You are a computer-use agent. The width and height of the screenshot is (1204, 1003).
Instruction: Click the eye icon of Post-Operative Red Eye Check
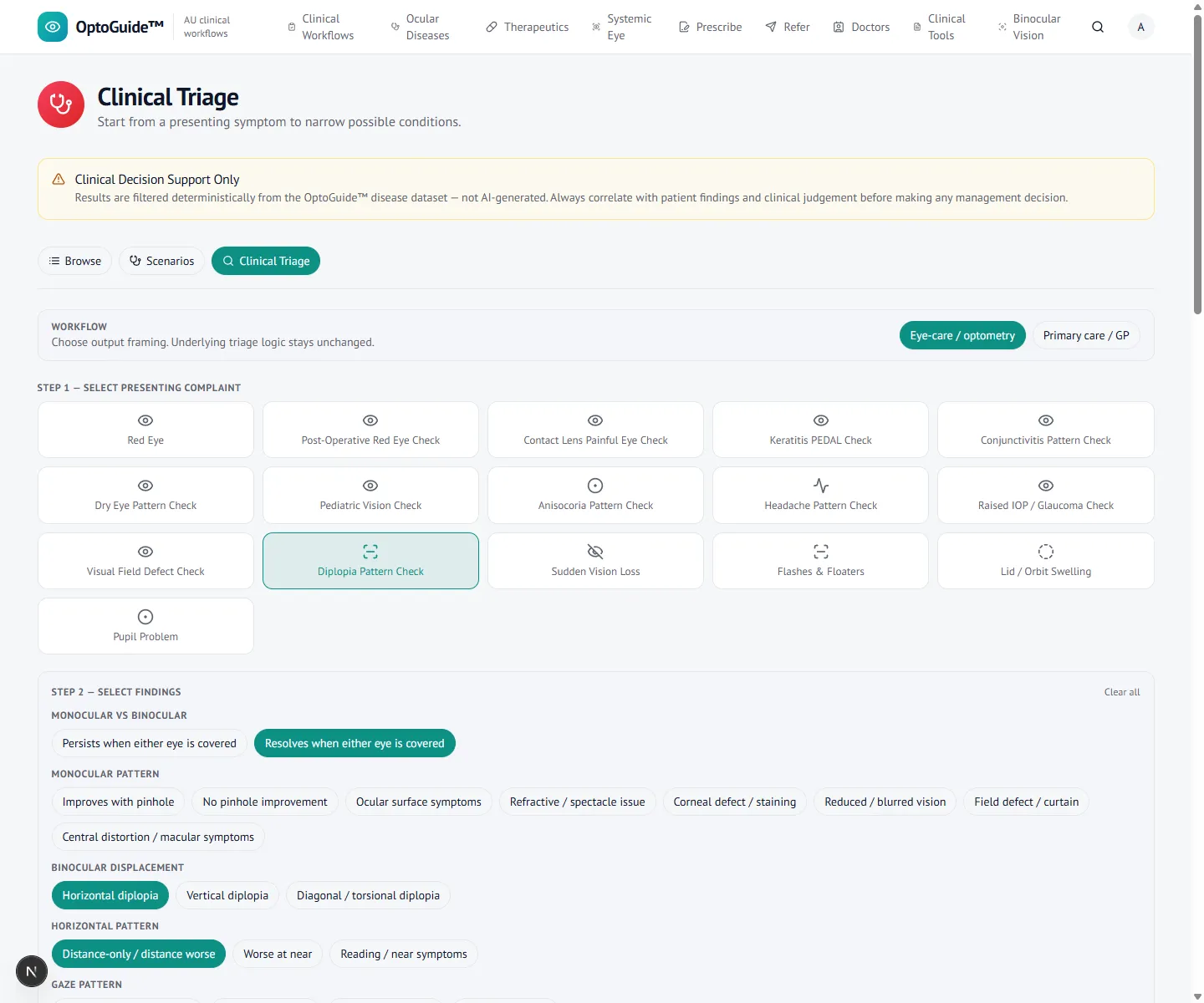[370, 420]
